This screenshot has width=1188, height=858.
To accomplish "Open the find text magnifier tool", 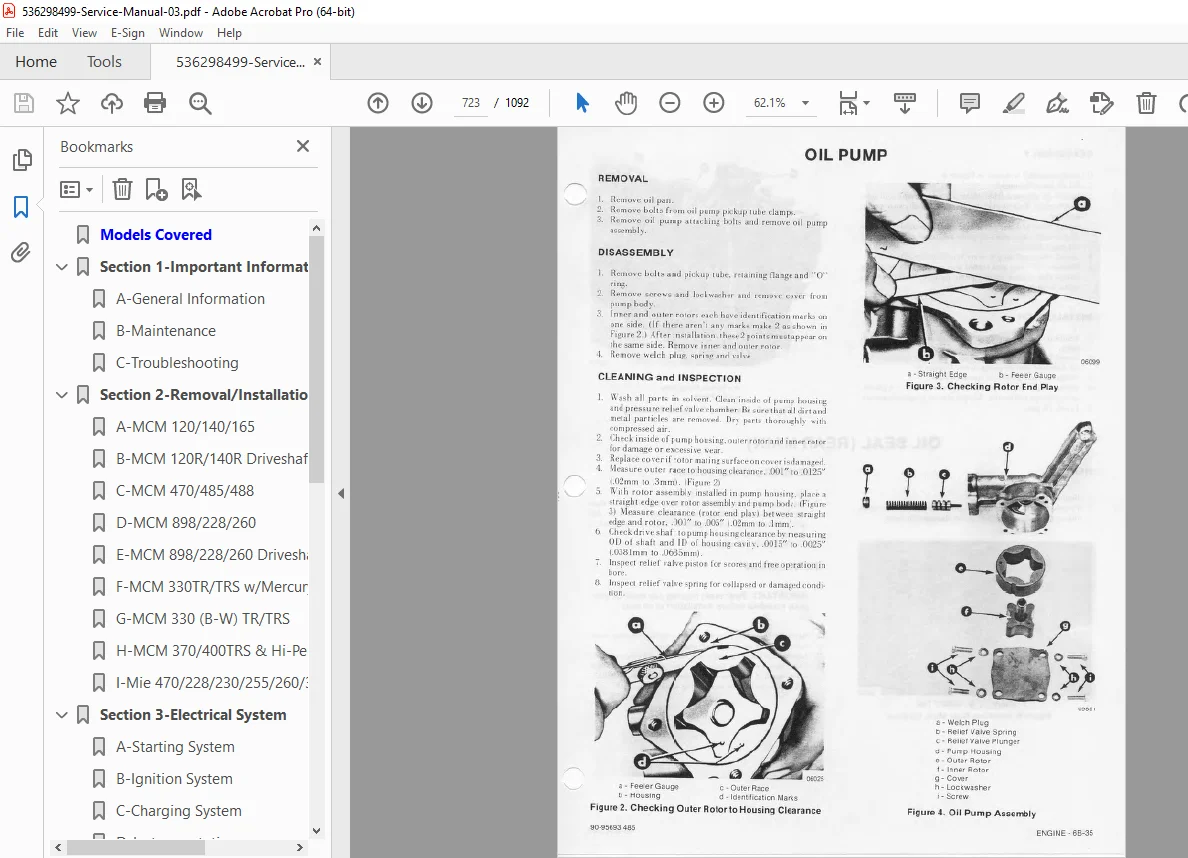I will 200,103.
